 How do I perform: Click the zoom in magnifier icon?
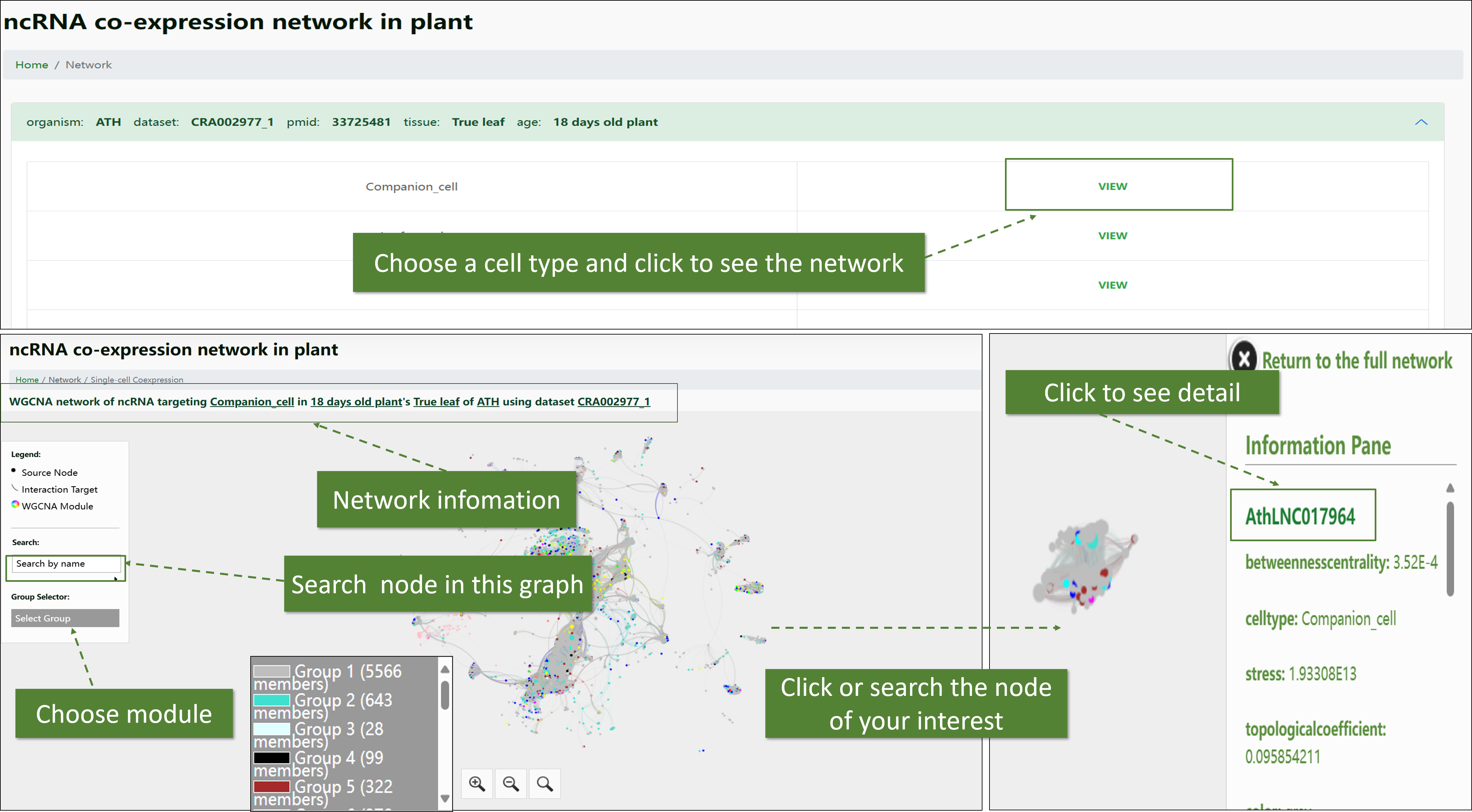pos(476,783)
